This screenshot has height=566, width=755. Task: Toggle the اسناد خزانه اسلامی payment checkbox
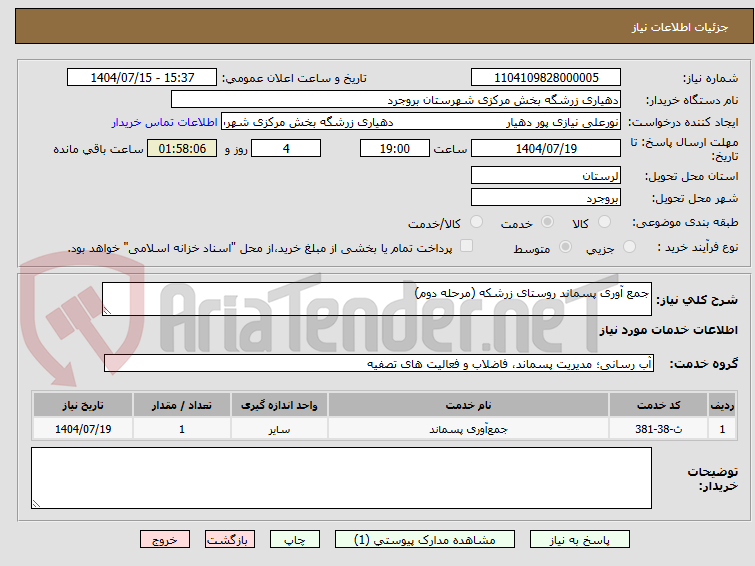[466, 246]
